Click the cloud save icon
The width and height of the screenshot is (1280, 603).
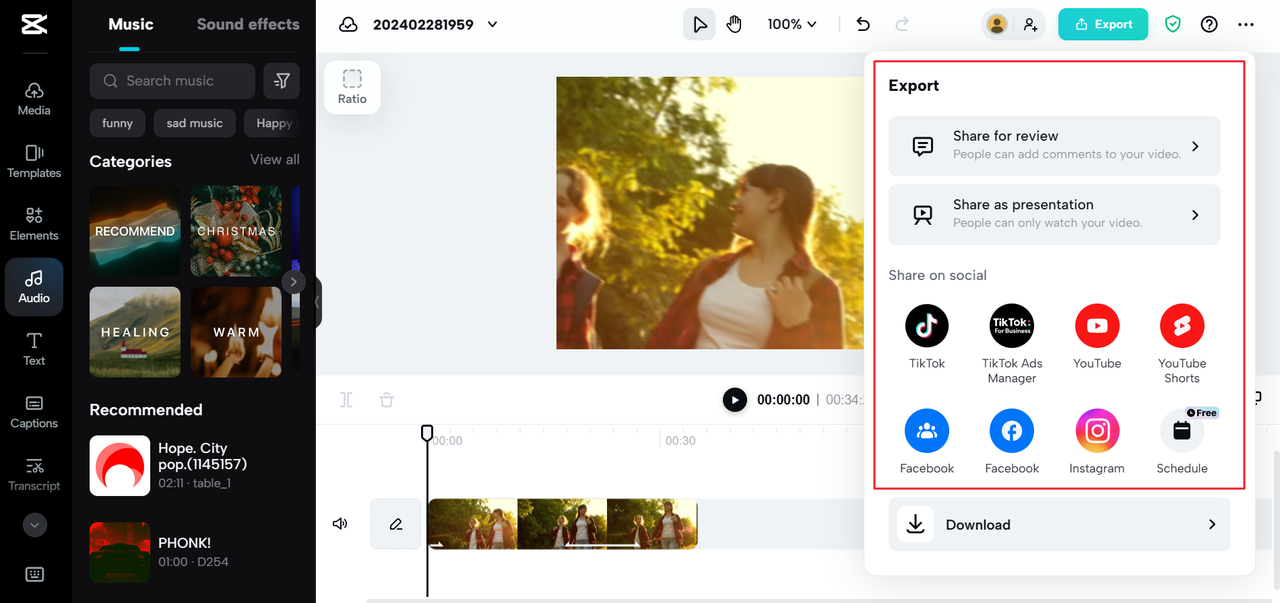pyautogui.click(x=348, y=24)
